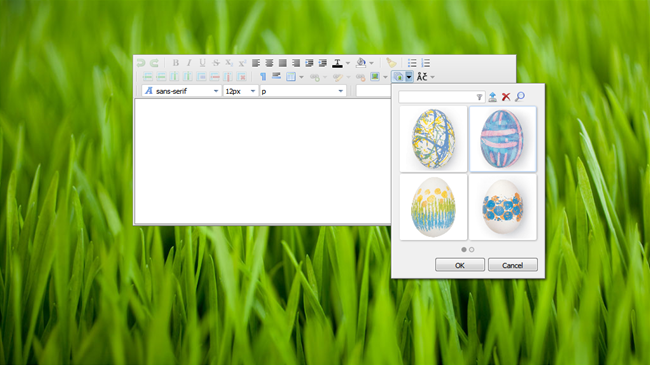Viewport: 650px width, 365px height.
Task: Select the blue and pink striped egg thumbnail
Action: pyautogui.click(x=502, y=139)
